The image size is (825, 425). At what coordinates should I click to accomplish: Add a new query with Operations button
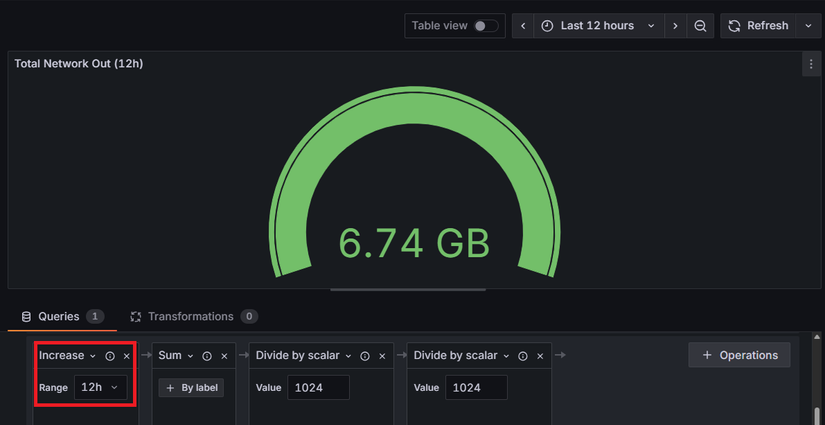tap(739, 355)
